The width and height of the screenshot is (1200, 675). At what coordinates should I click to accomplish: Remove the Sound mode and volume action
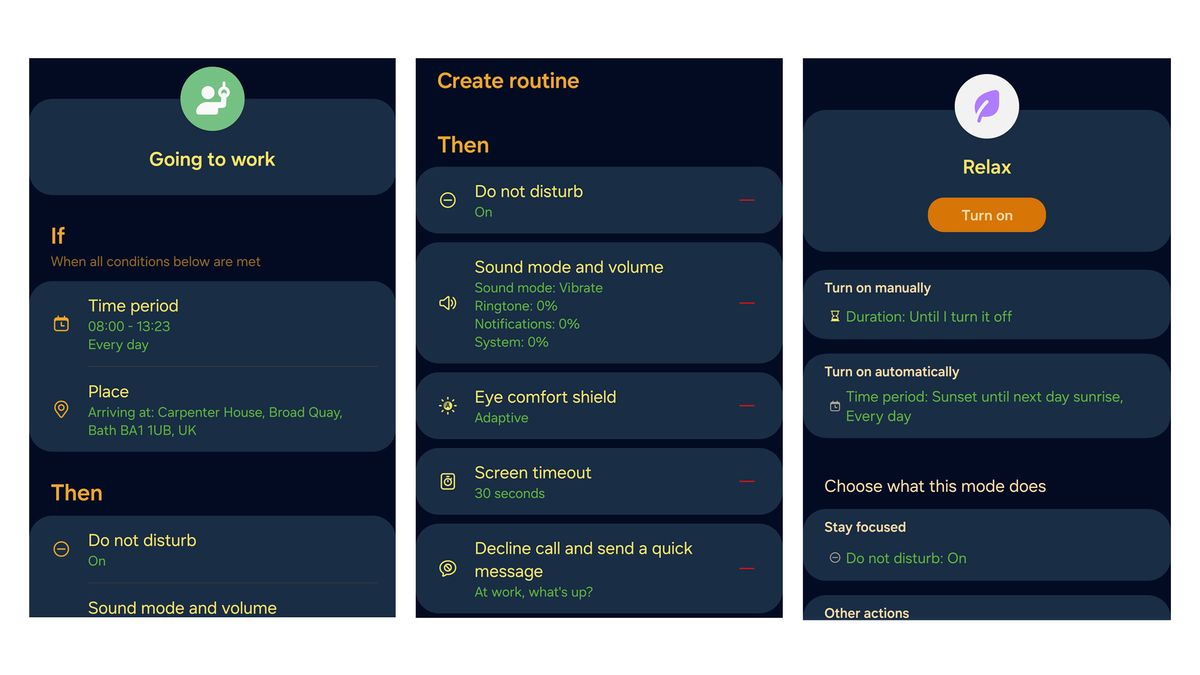(x=746, y=303)
